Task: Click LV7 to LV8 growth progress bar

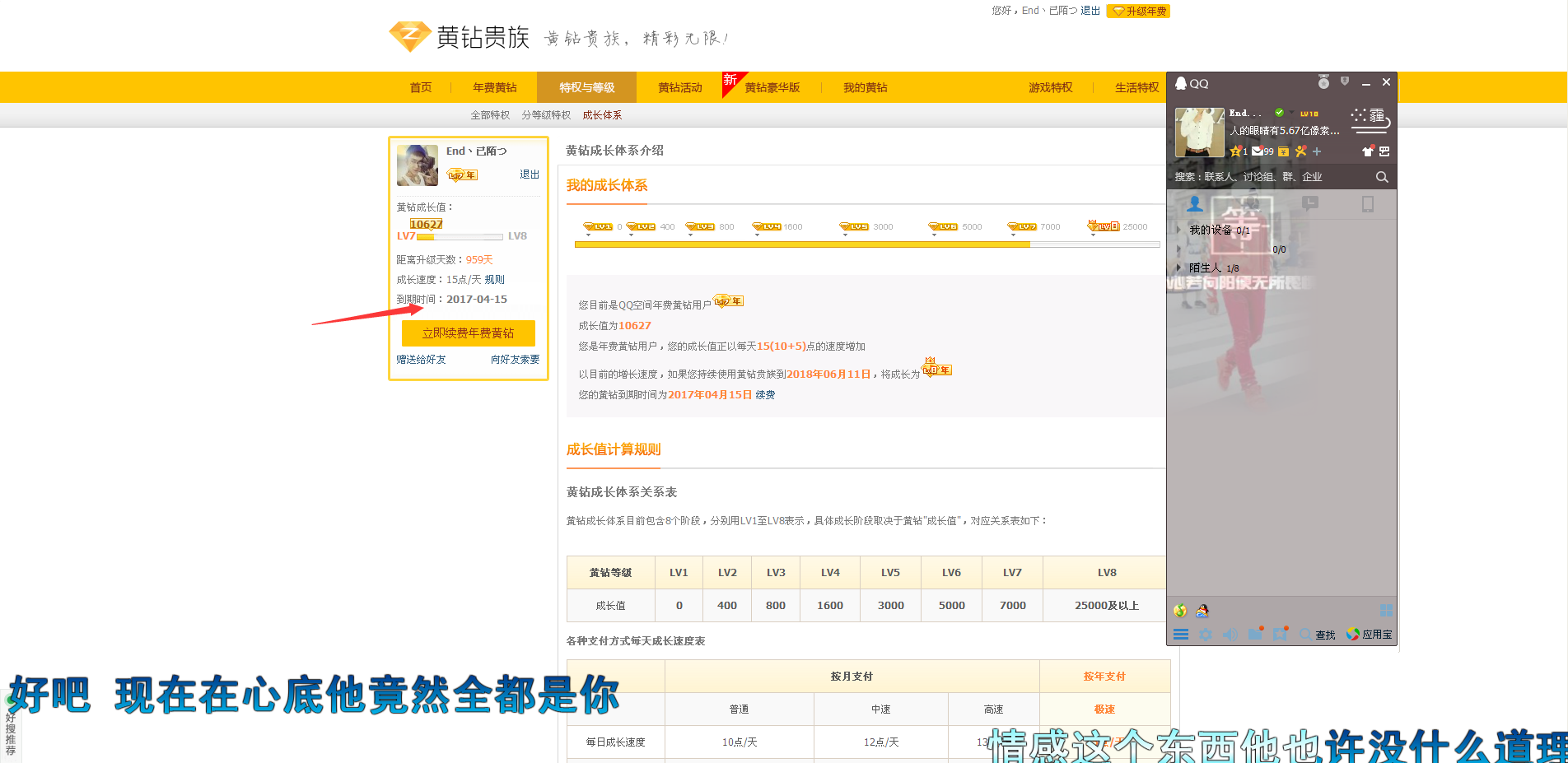Action: point(460,237)
